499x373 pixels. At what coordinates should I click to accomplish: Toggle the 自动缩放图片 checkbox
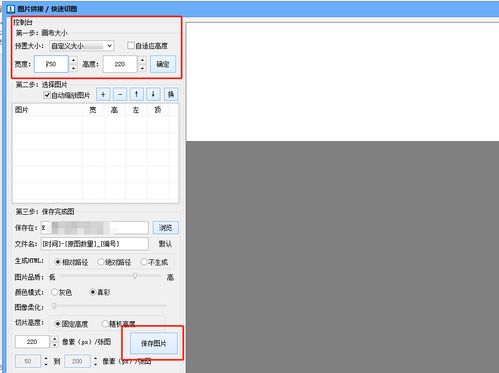pos(47,95)
